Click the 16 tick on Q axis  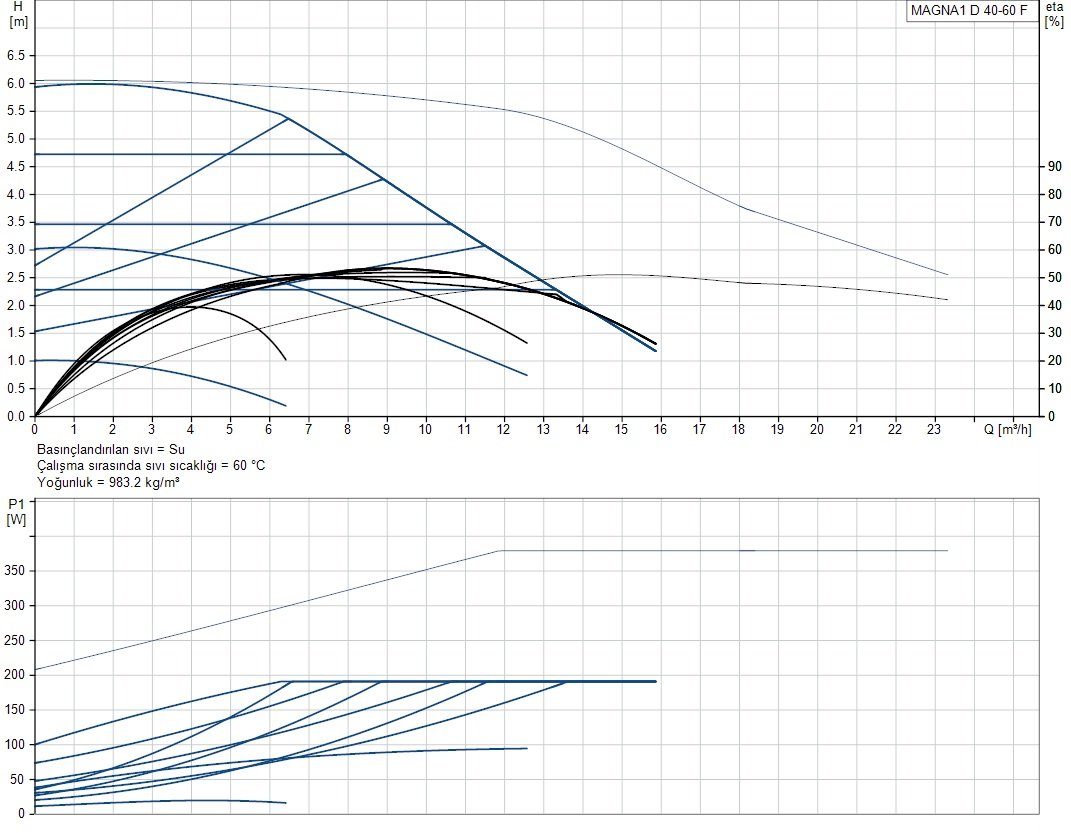(x=660, y=429)
